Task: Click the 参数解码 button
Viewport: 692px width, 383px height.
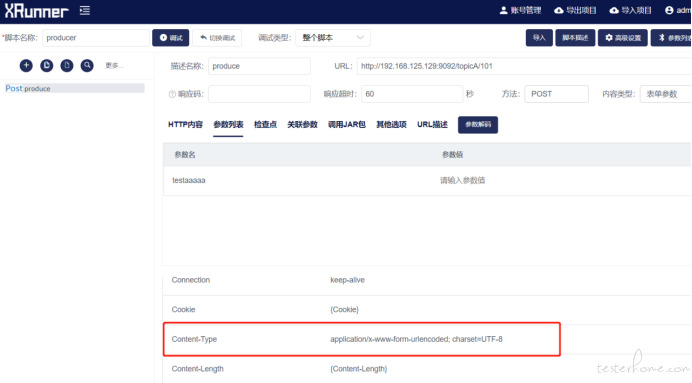Action: pos(478,124)
